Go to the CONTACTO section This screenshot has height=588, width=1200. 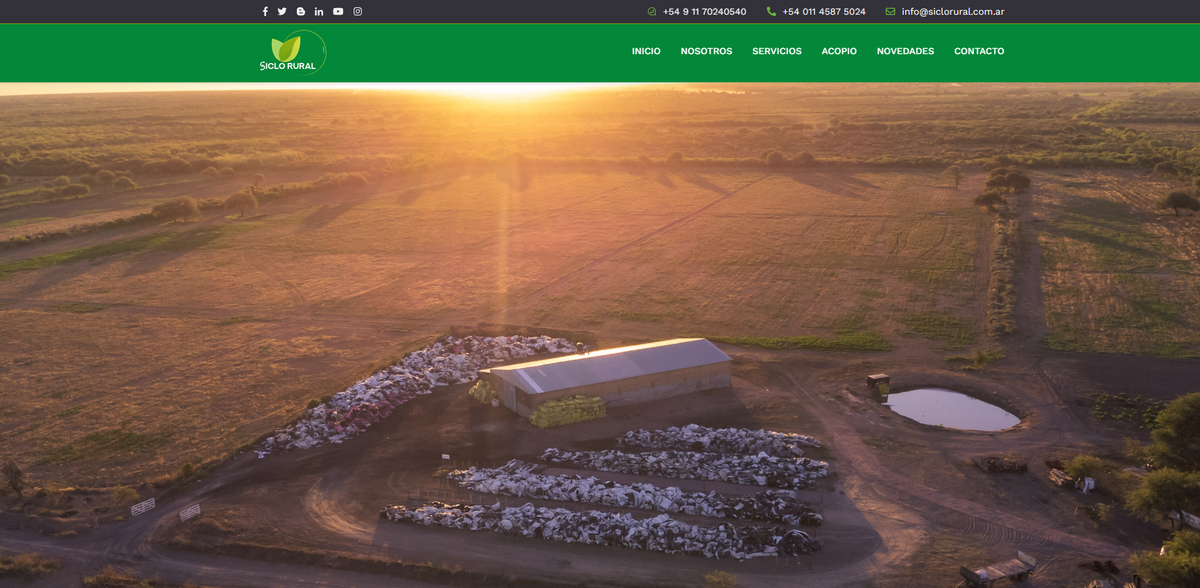click(980, 51)
